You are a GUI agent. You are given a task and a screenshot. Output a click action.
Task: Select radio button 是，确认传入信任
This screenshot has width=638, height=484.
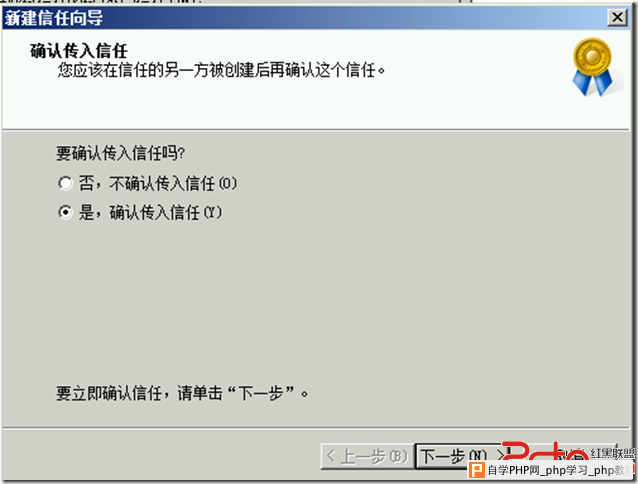[65, 212]
